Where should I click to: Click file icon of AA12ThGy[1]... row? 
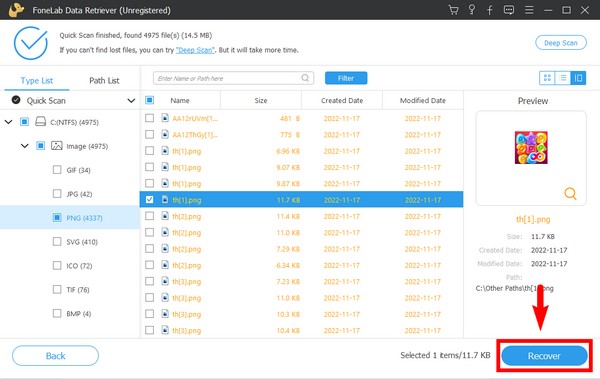[x=165, y=134]
